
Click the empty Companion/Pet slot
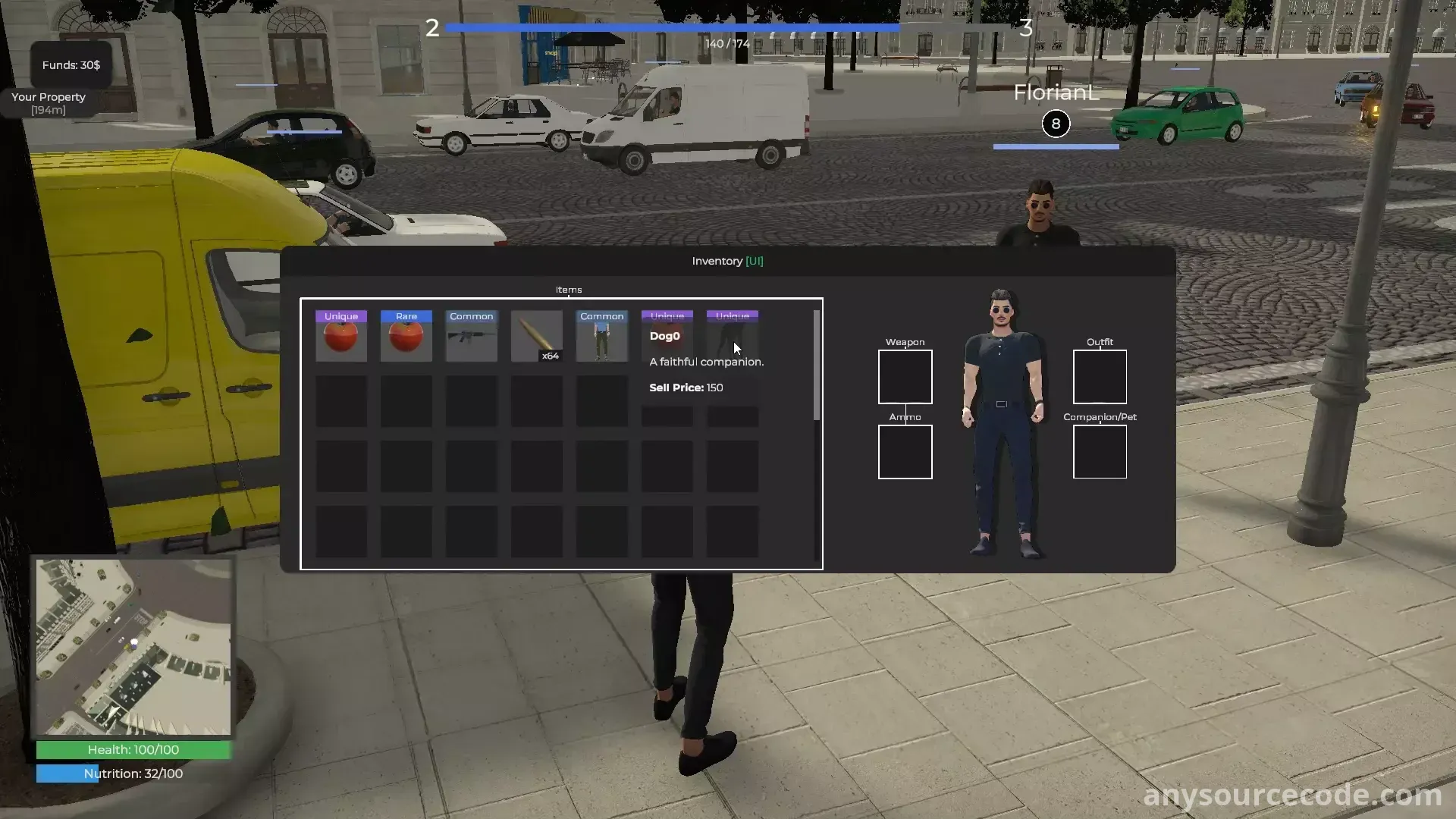point(1100,452)
